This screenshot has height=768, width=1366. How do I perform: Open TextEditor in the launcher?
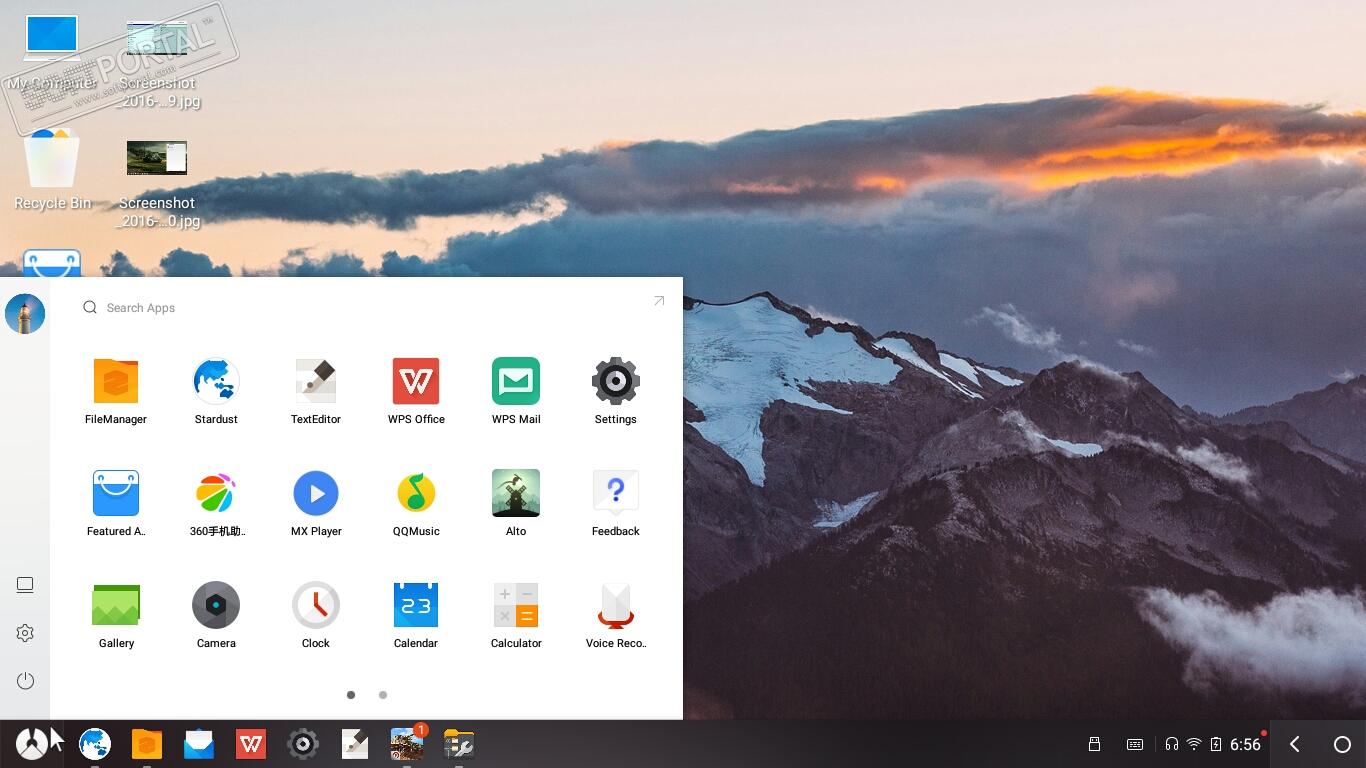(x=316, y=391)
